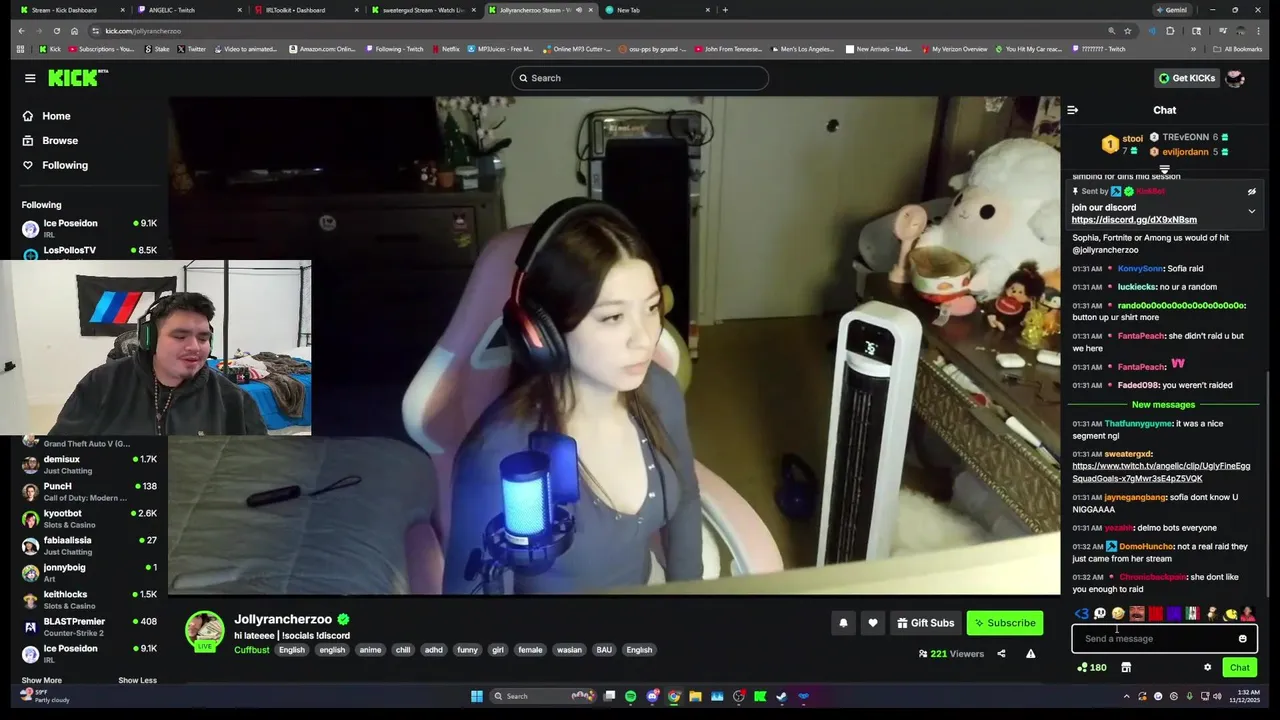Click the green Chat send button
Screen dimensions: 1280x720
tap(1239, 667)
